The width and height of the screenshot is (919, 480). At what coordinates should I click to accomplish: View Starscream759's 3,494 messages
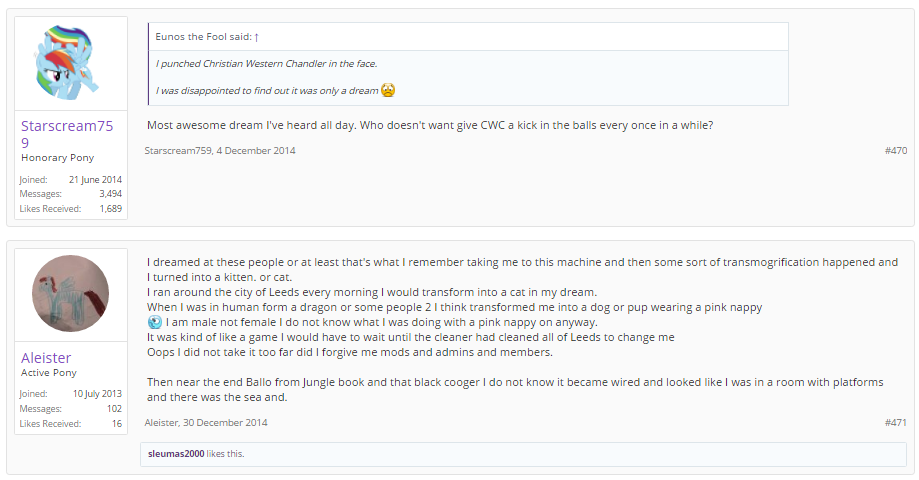pyautogui.click(x=110, y=194)
